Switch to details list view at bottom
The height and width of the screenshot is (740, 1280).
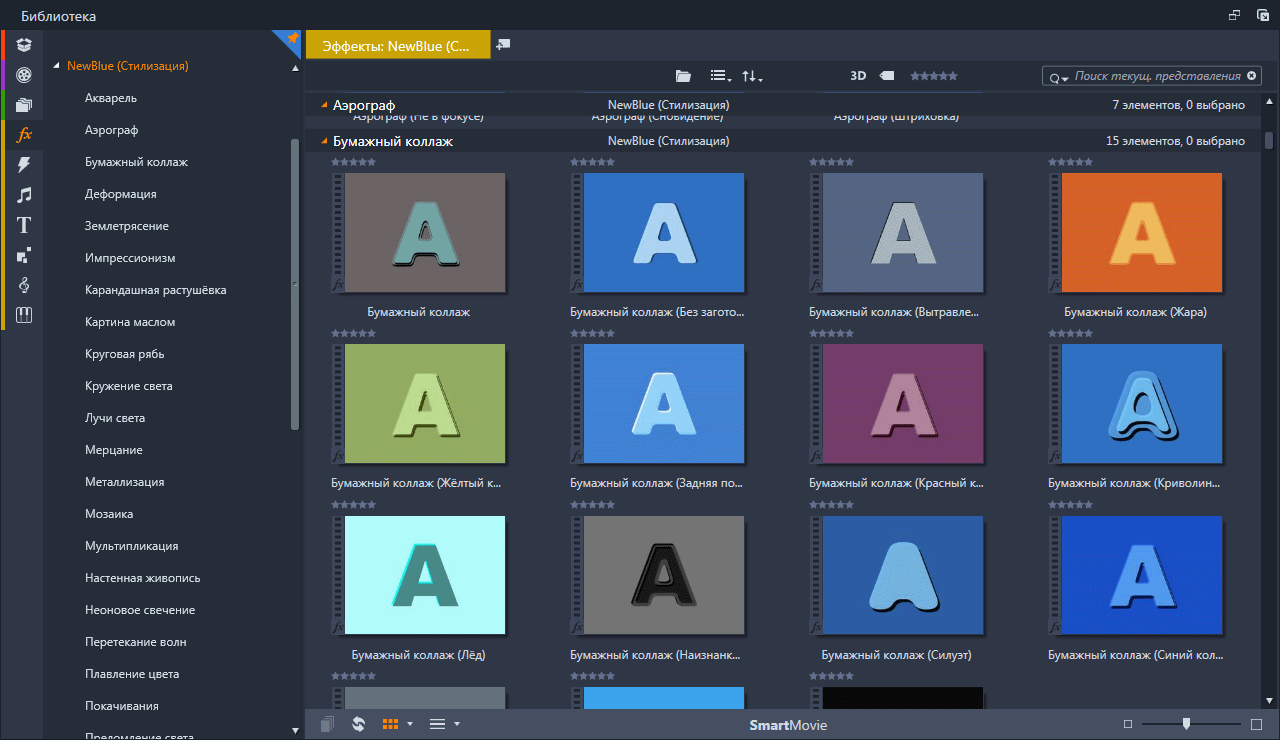[437, 724]
